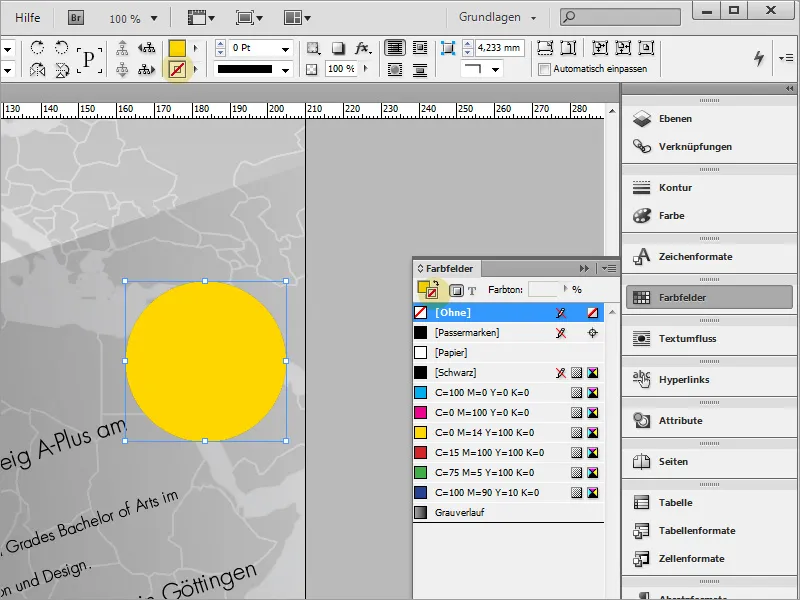
Task: Open the Farbfelder panel flyout menu
Action: [x=609, y=268]
